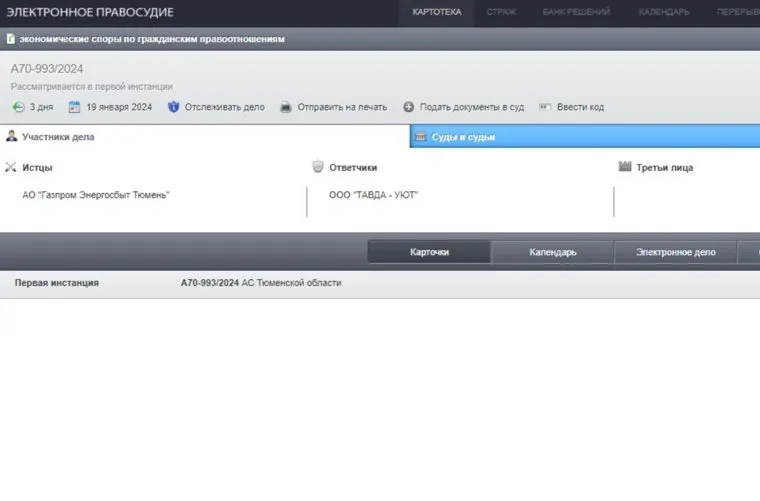
Task: Open the КАРТОТЕКА top menu item
Action: click(437, 12)
